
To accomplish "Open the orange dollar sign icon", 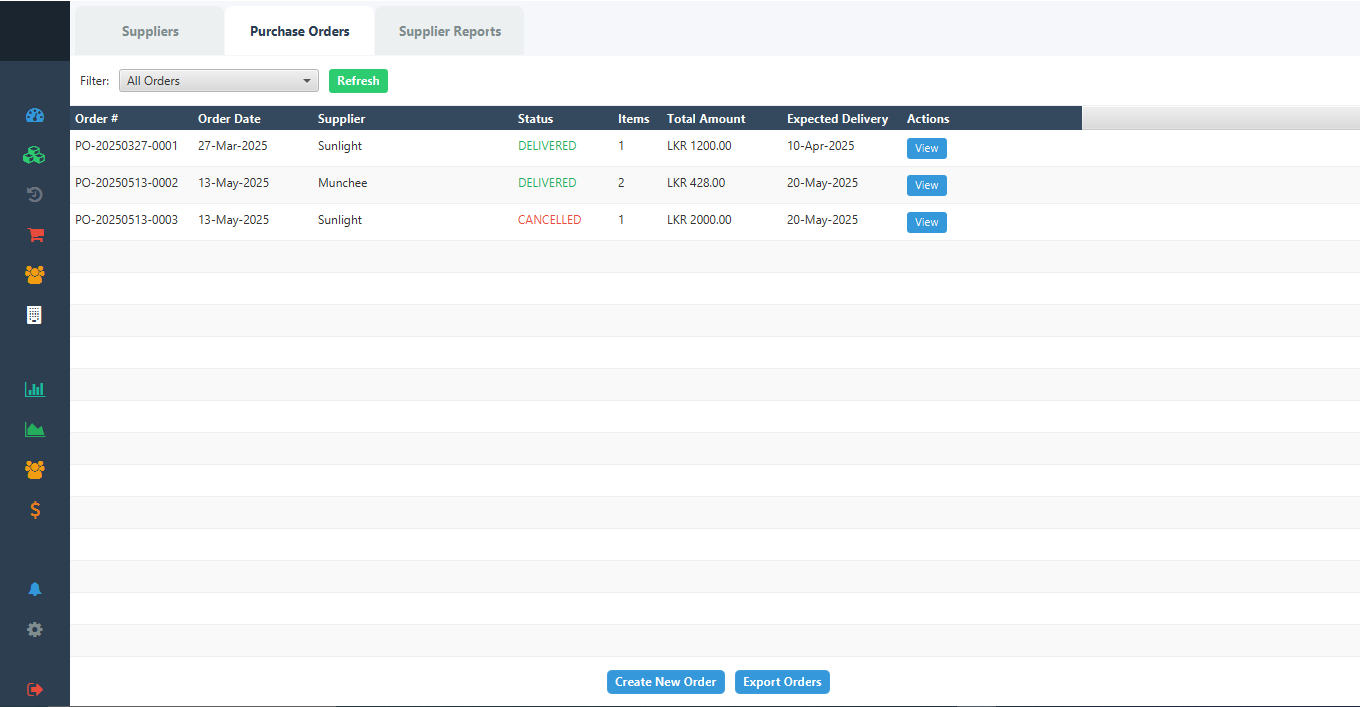I will [35, 510].
